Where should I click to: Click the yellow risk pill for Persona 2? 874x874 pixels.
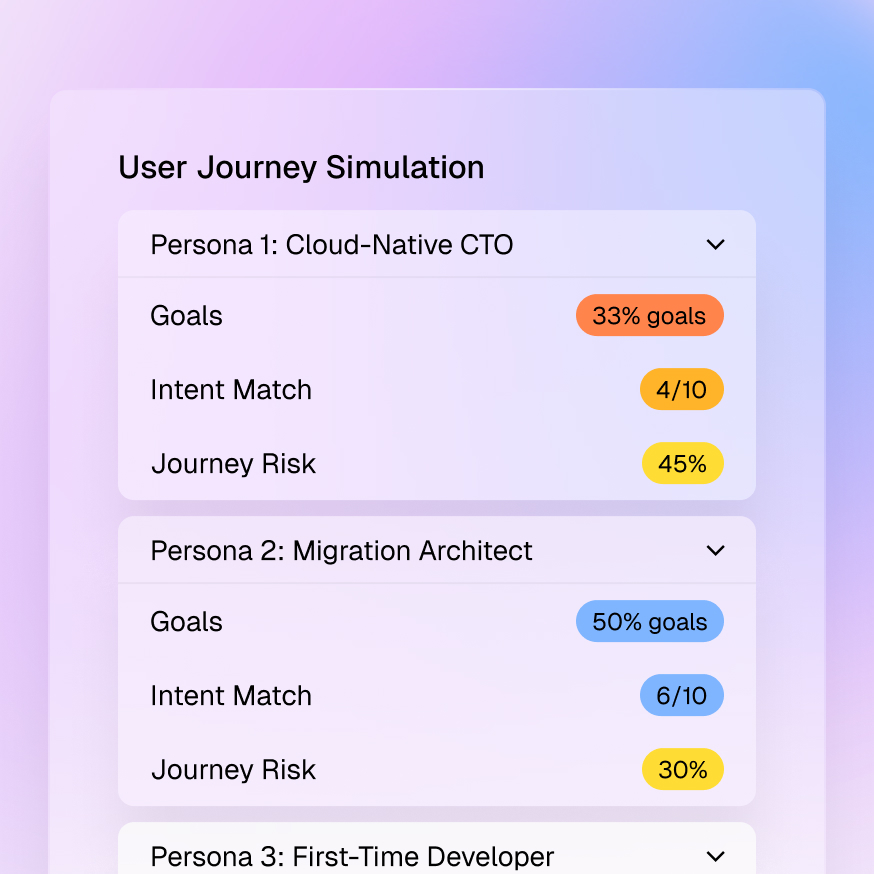pos(682,769)
